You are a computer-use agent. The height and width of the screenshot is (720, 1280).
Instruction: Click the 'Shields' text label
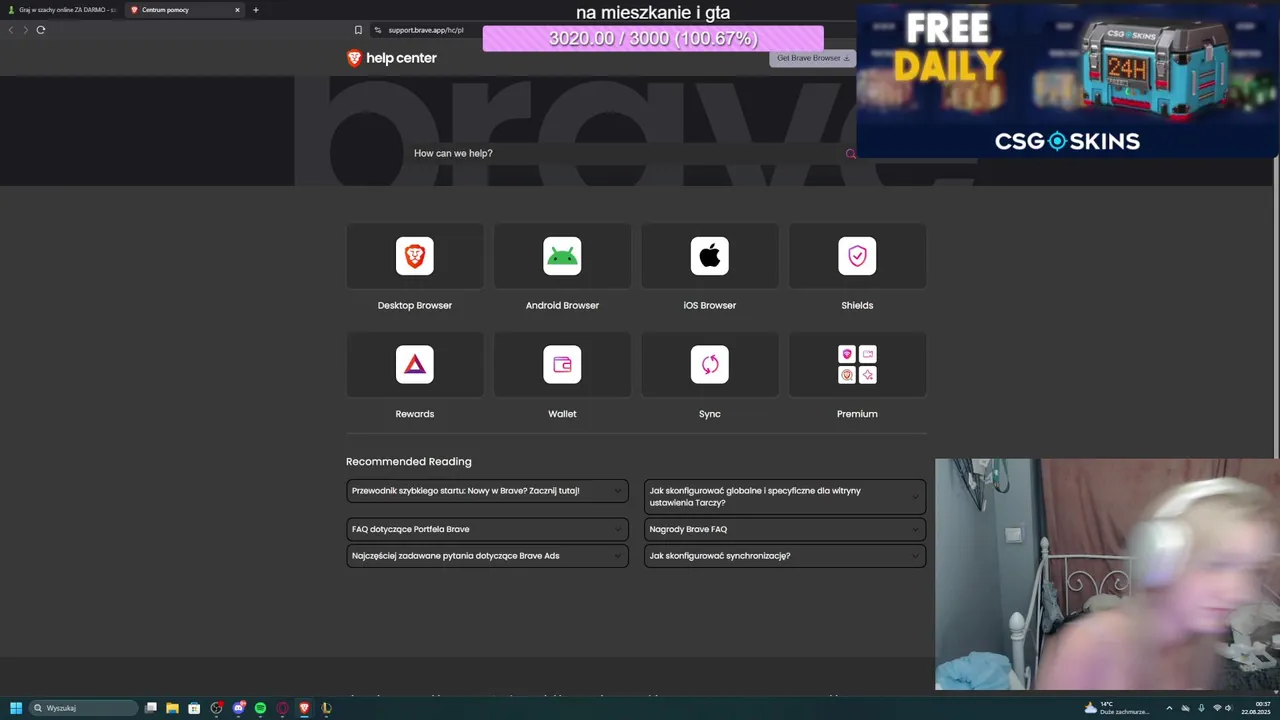click(857, 306)
